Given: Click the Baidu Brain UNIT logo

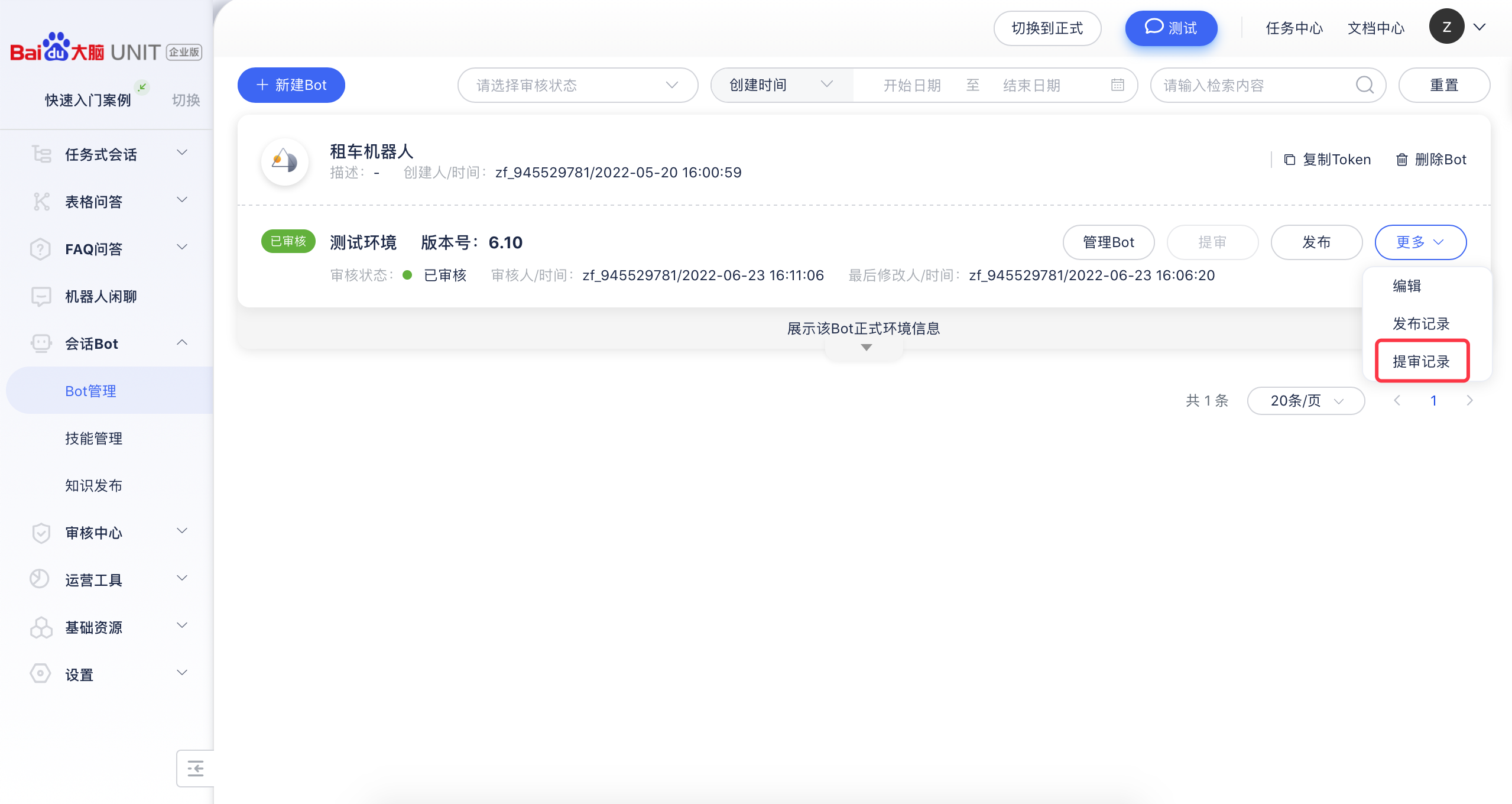Looking at the screenshot, I should [x=106, y=48].
